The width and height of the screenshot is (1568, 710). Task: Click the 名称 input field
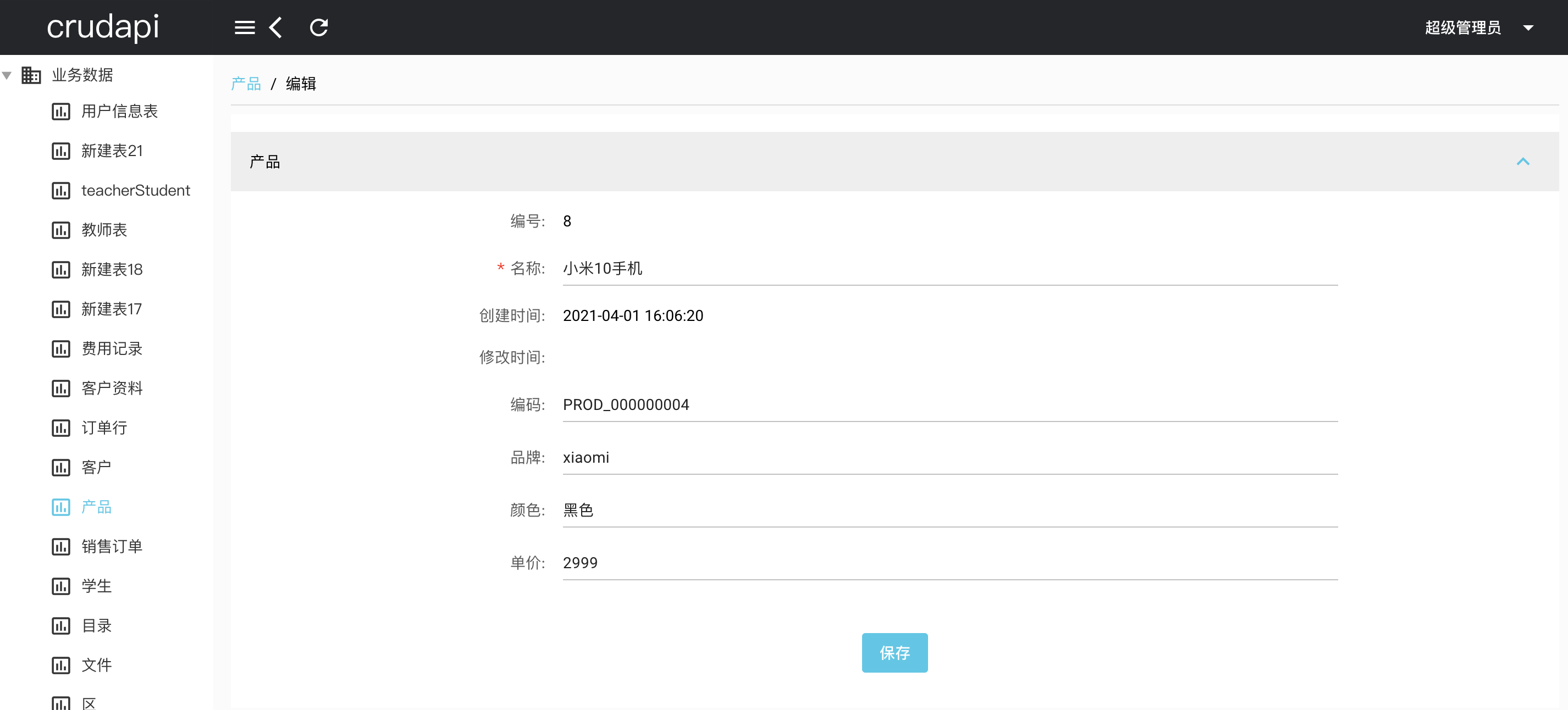click(x=949, y=268)
